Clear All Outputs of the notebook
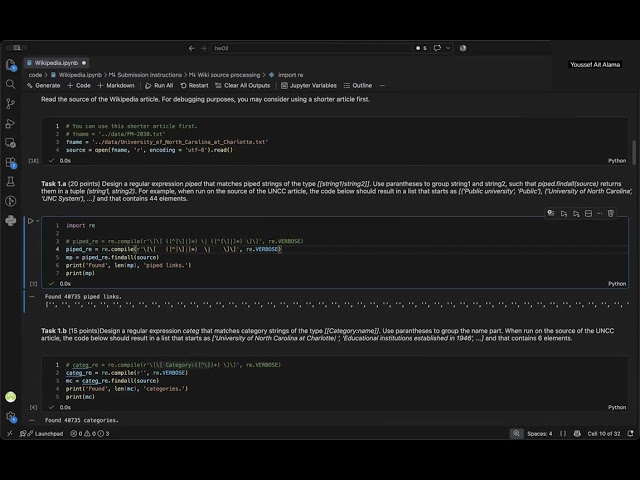 [242, 85]
